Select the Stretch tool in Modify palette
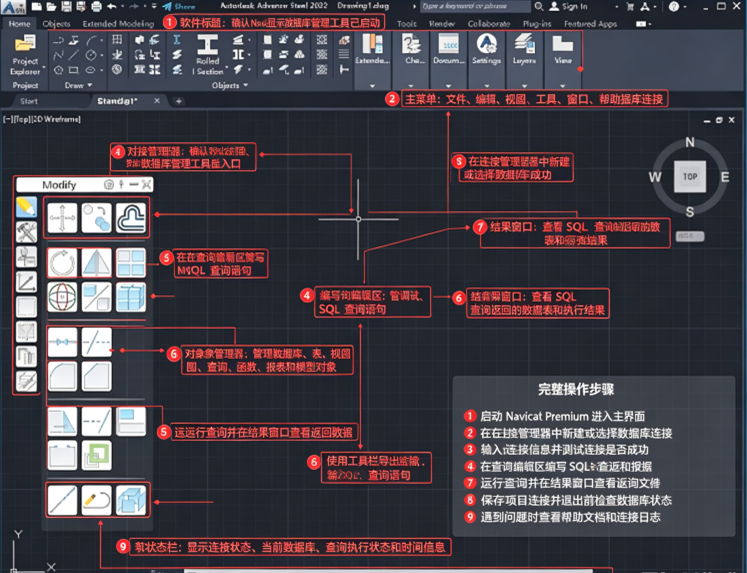 pyautogui.click(x=62, y=421)
